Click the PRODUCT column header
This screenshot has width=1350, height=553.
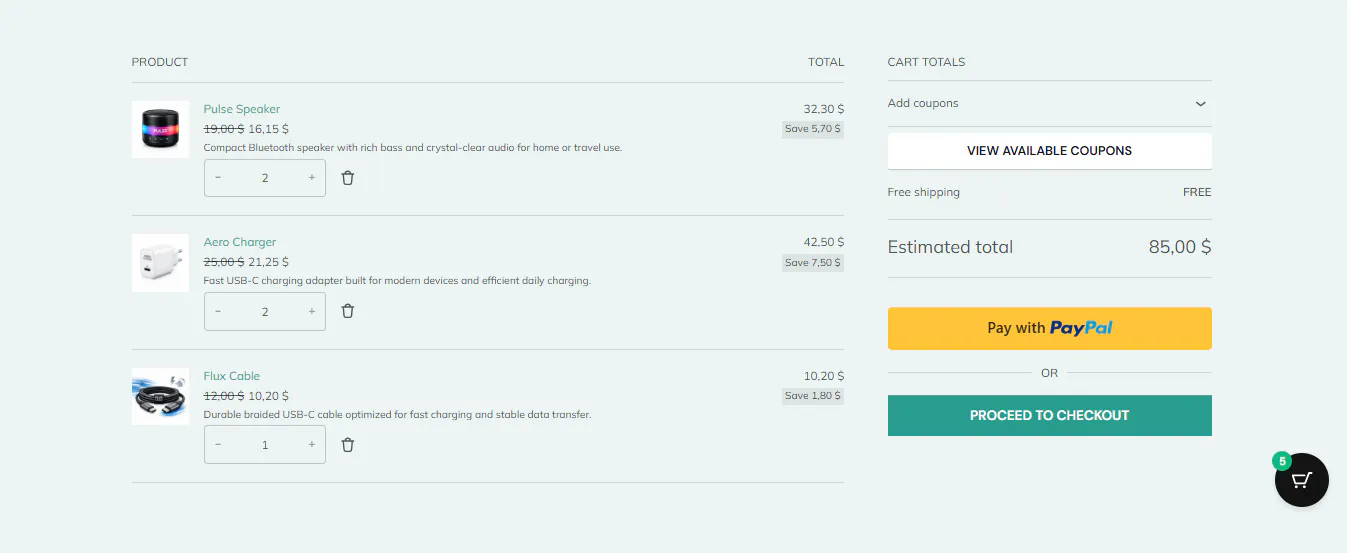(160, 62)
